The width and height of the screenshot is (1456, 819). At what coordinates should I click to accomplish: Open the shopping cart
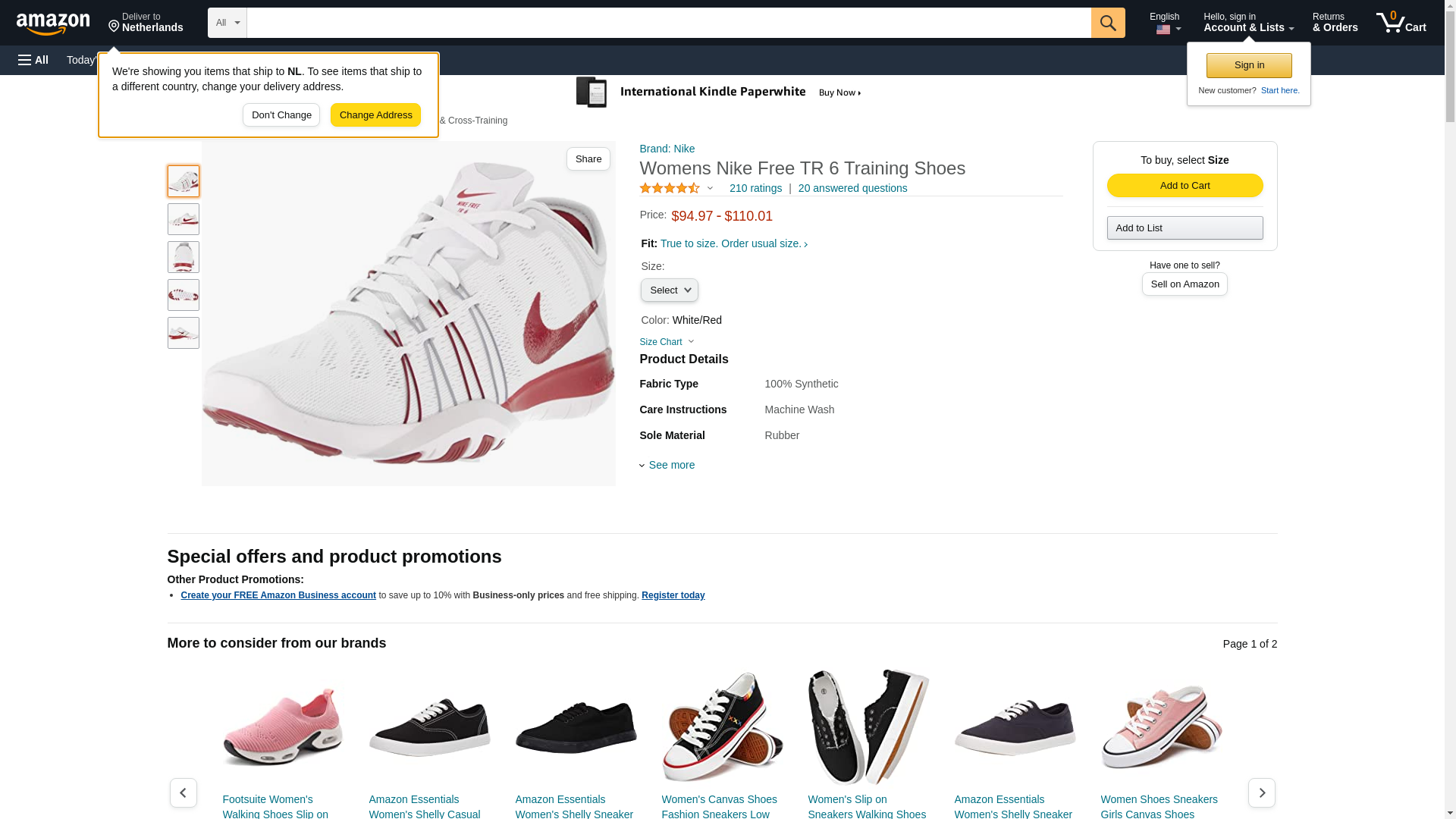(1401, 23)
